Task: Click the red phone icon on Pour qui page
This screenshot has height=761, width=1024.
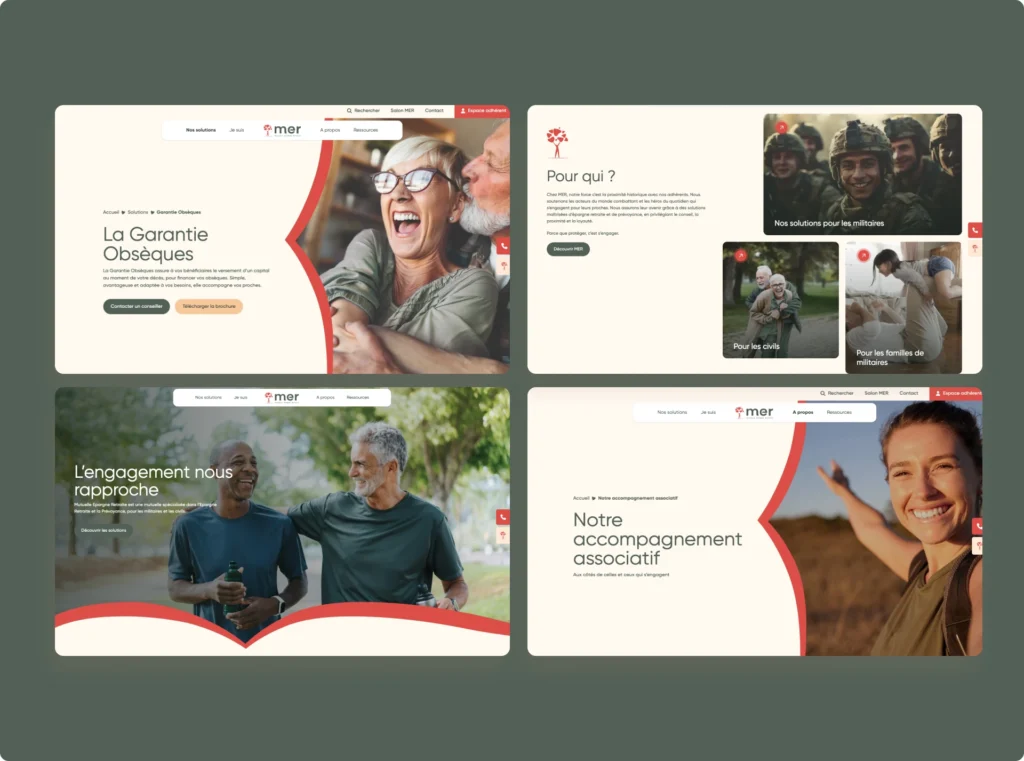Action: pyautogui.click(x=975, y=230)
